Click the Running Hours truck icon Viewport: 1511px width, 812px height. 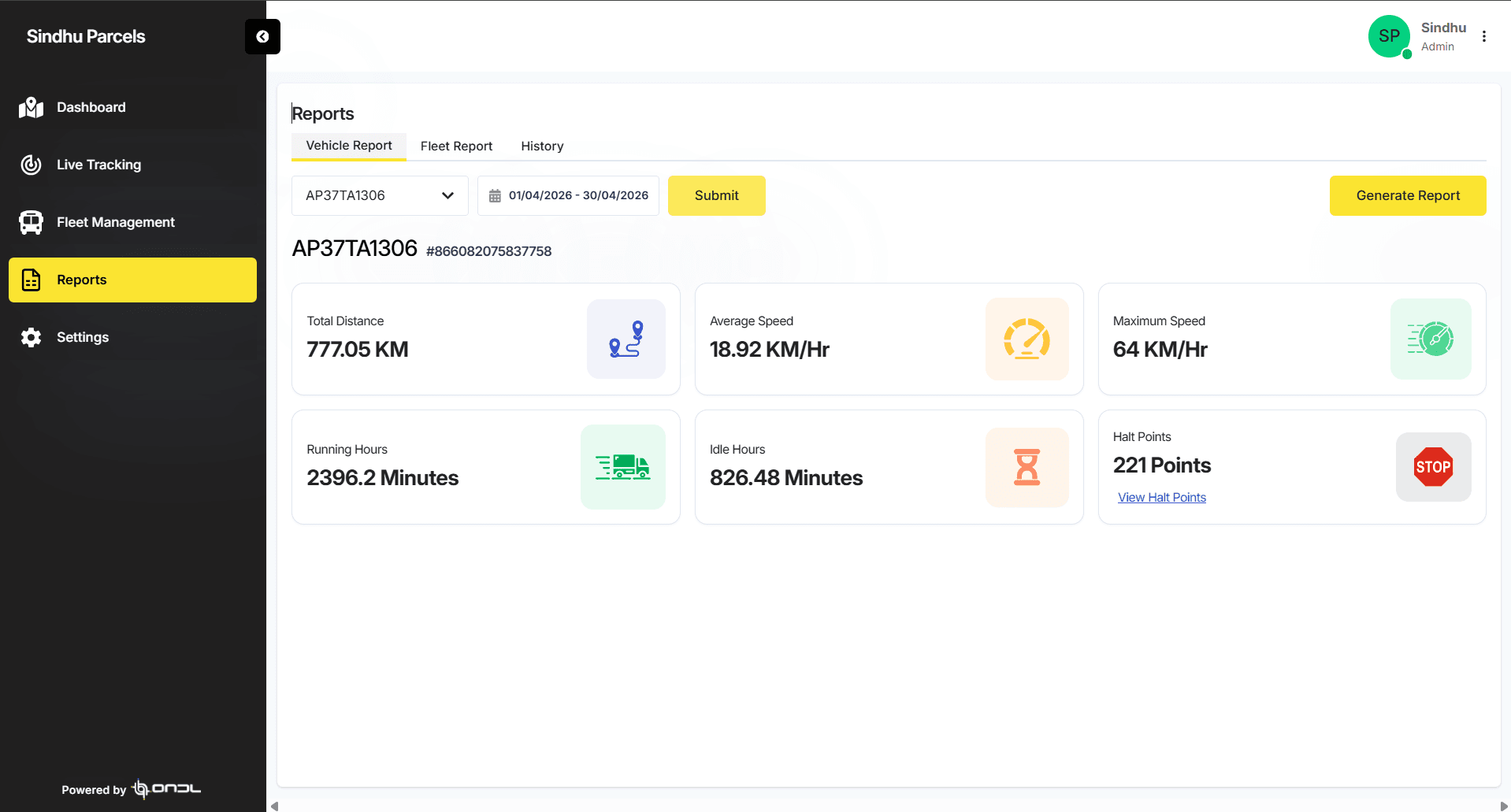point(623,467)
